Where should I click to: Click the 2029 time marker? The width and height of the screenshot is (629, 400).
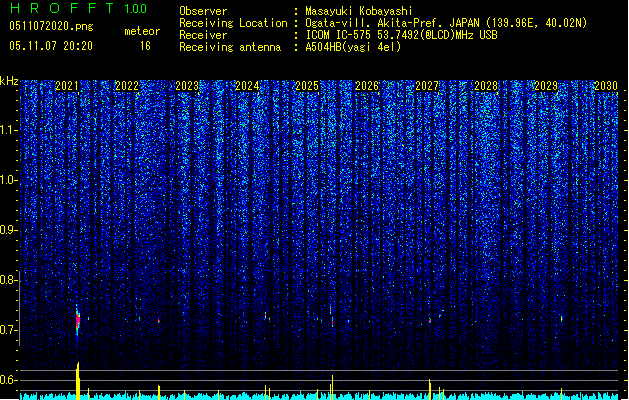[546, 86]
